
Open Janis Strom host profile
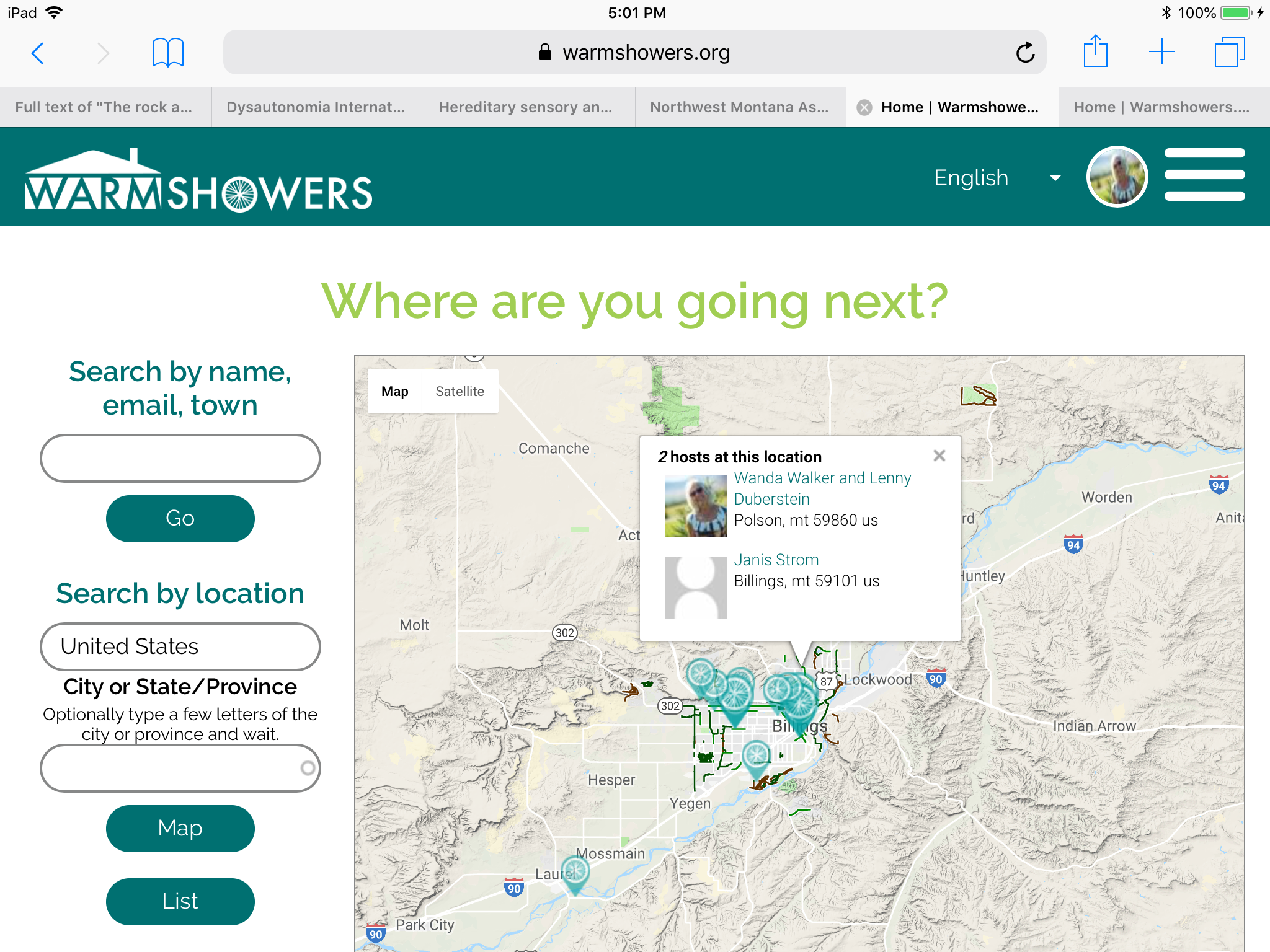pos(776,560)
